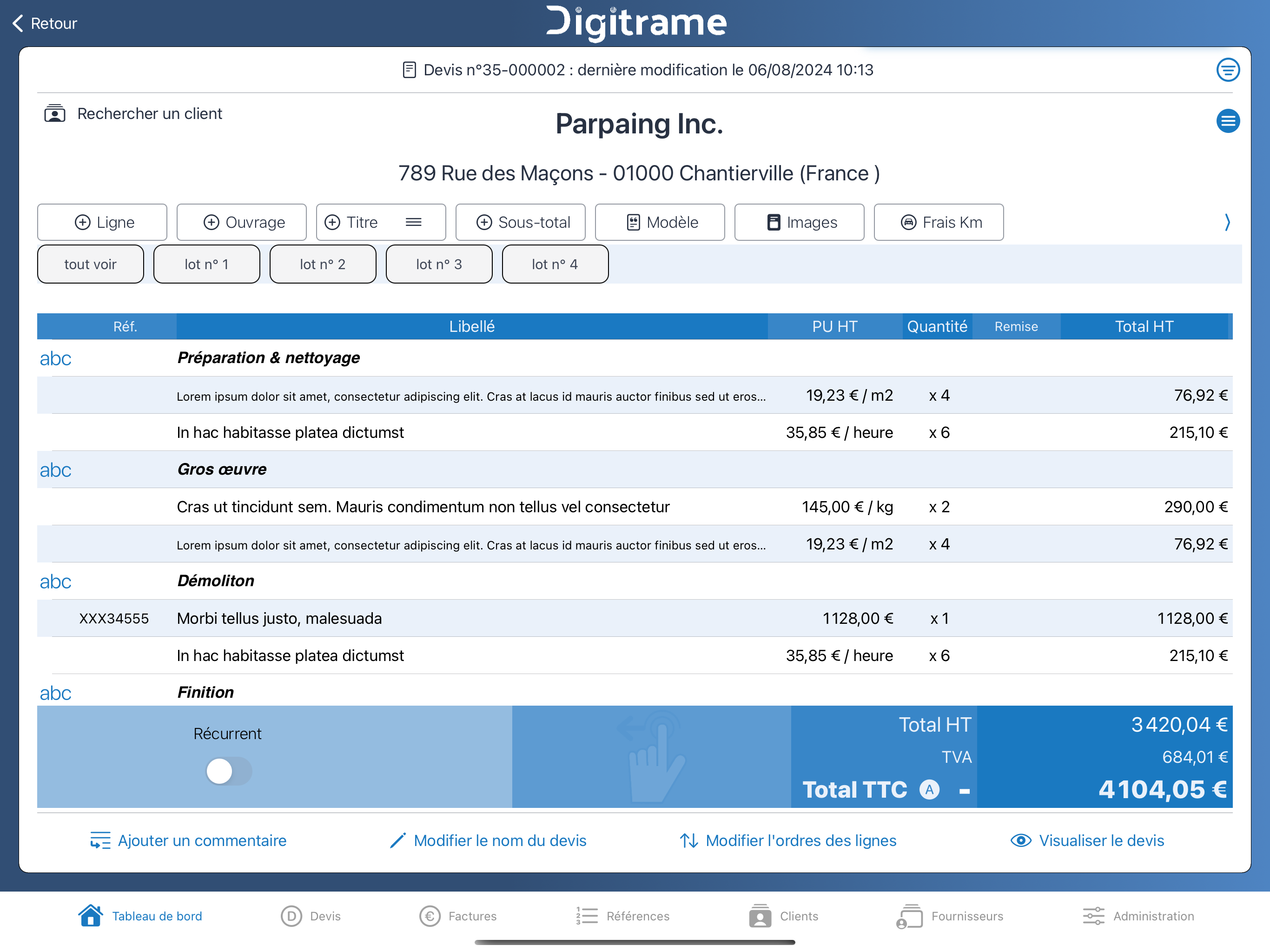
Task: Select the tout voir filter
Action: [91, 264]
